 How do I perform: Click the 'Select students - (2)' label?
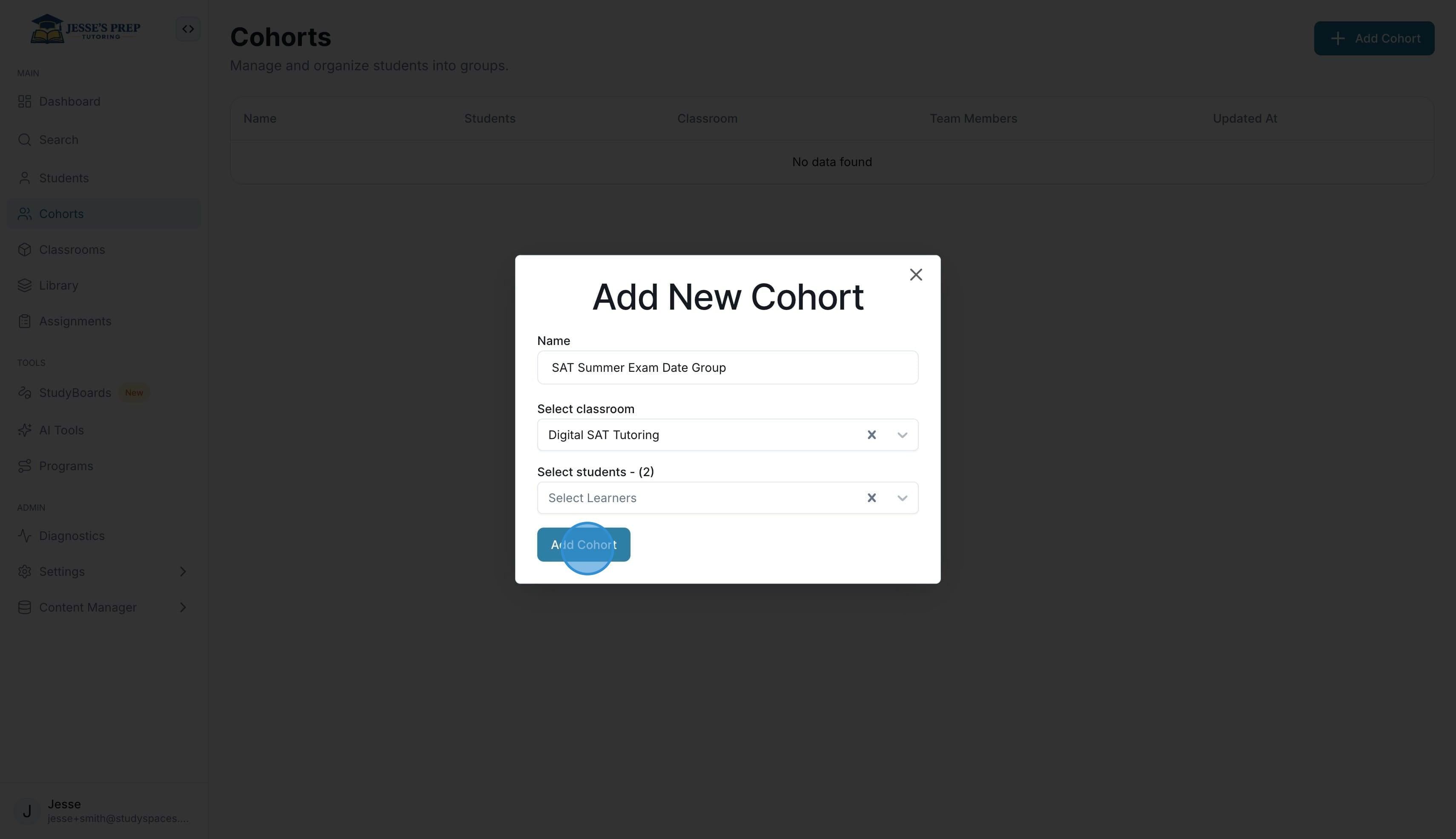pos(595,472)
